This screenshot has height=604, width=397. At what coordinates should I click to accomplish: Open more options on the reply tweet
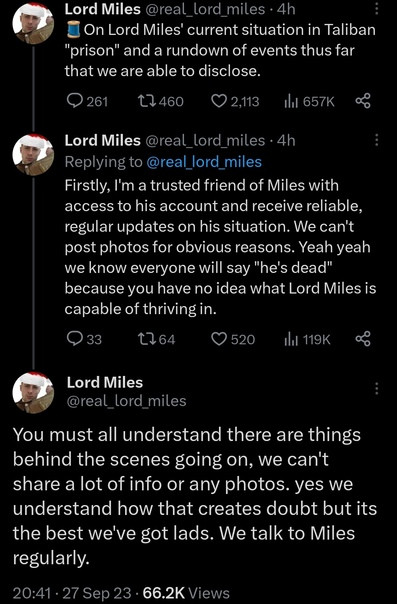point(377,140)
